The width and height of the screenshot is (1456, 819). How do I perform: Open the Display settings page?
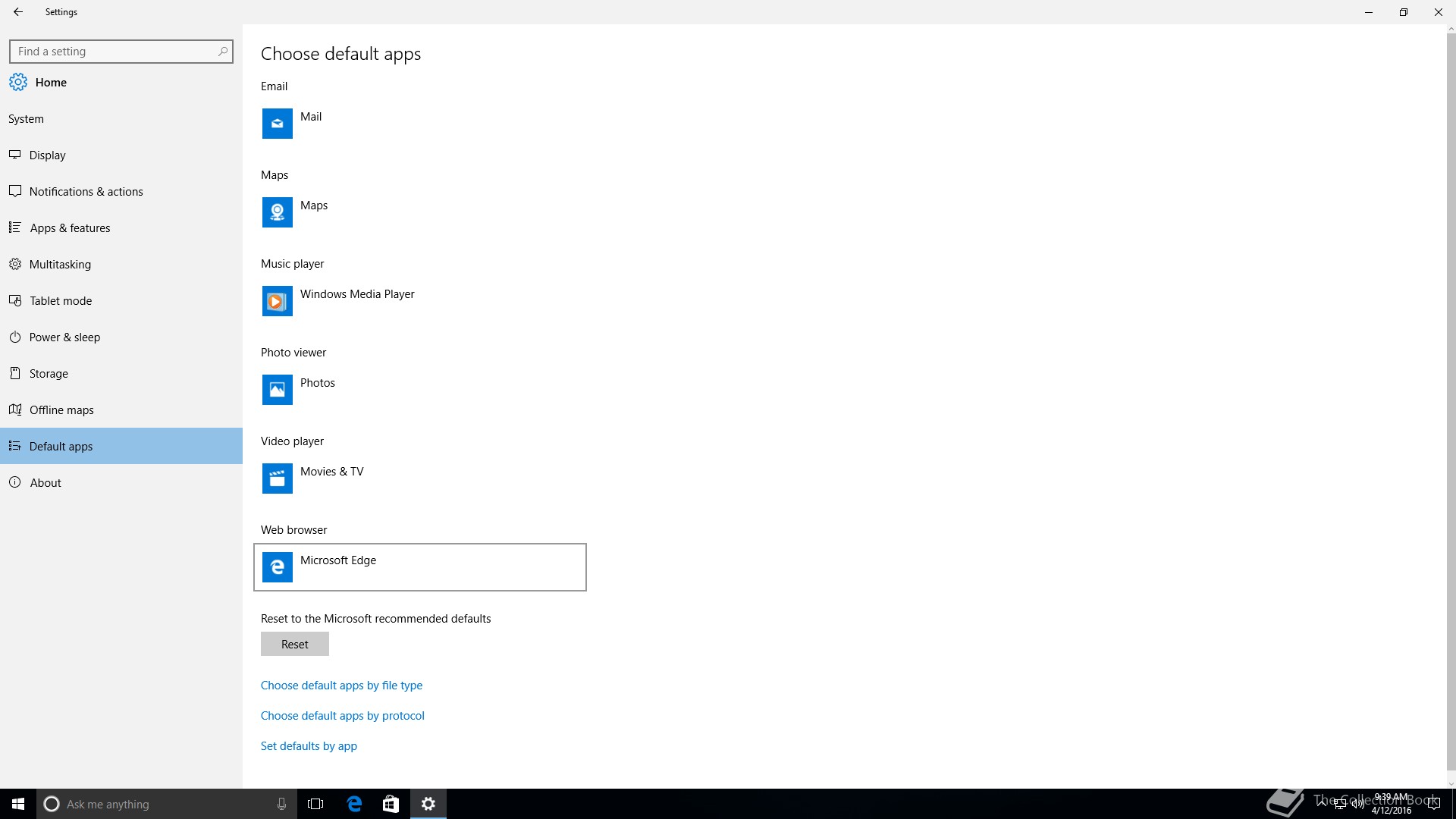[x=121, y=155]
